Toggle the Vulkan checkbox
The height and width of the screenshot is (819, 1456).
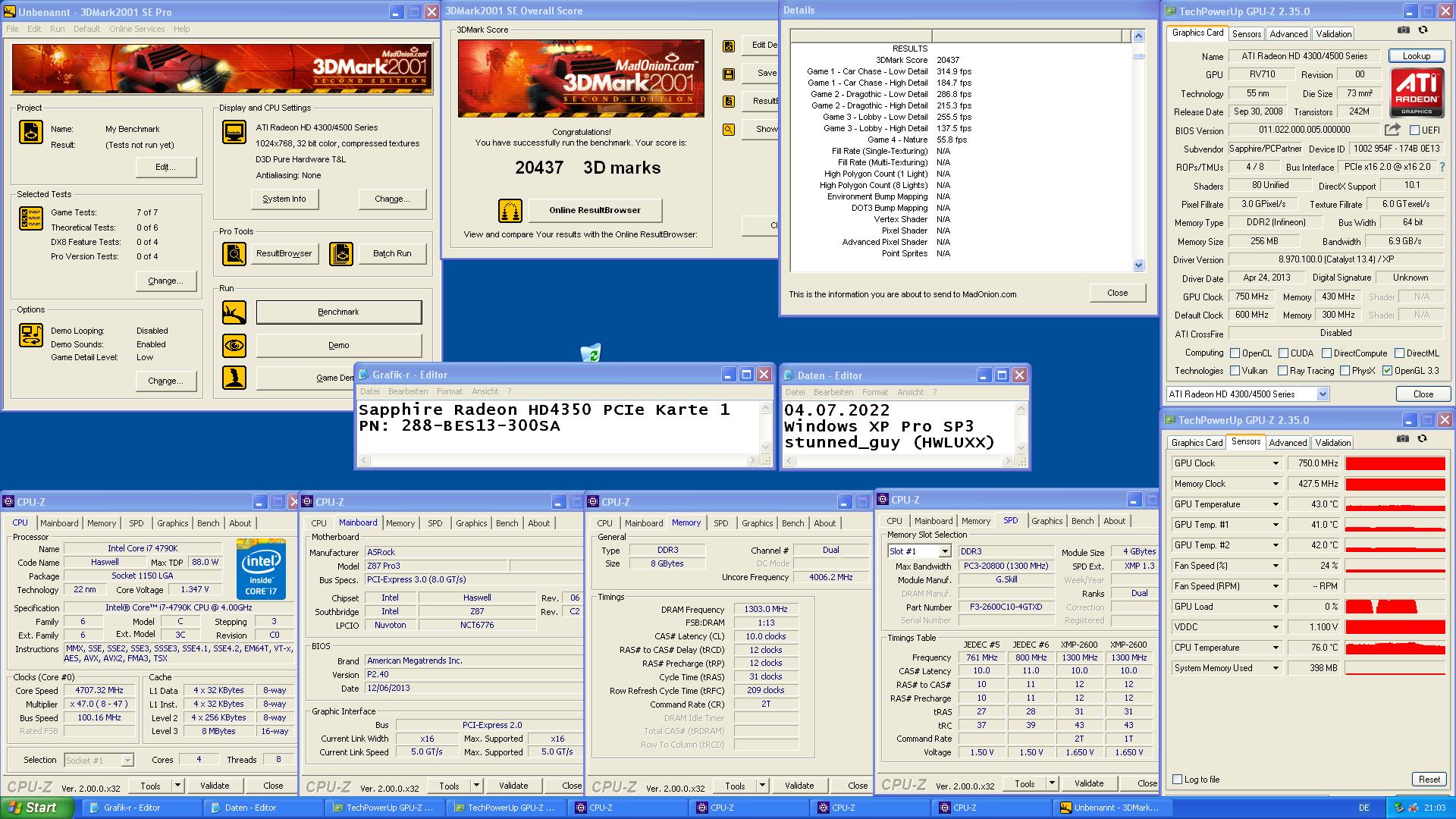(1235, 371)
